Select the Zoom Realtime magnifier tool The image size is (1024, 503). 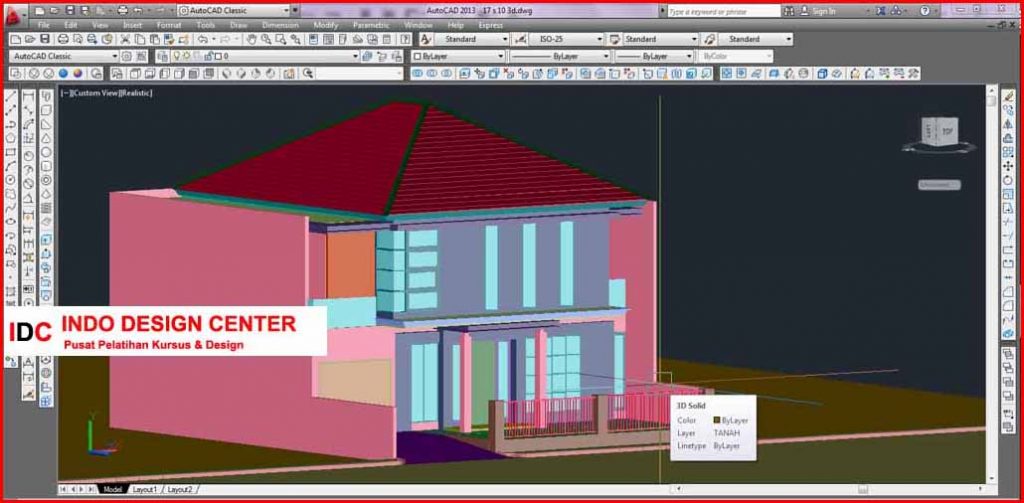(267, 39)
